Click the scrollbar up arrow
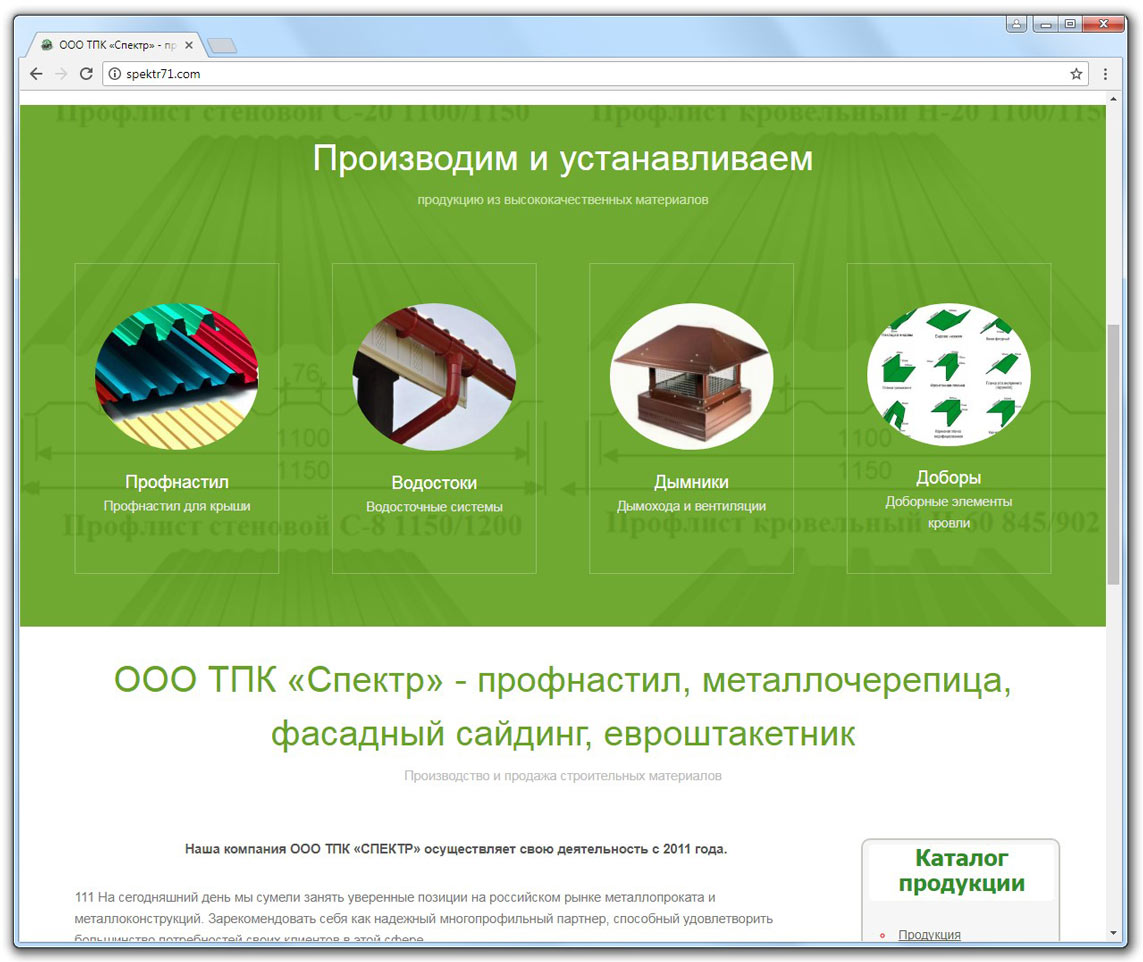1143x962 pixels. [x=1113, y=98]
